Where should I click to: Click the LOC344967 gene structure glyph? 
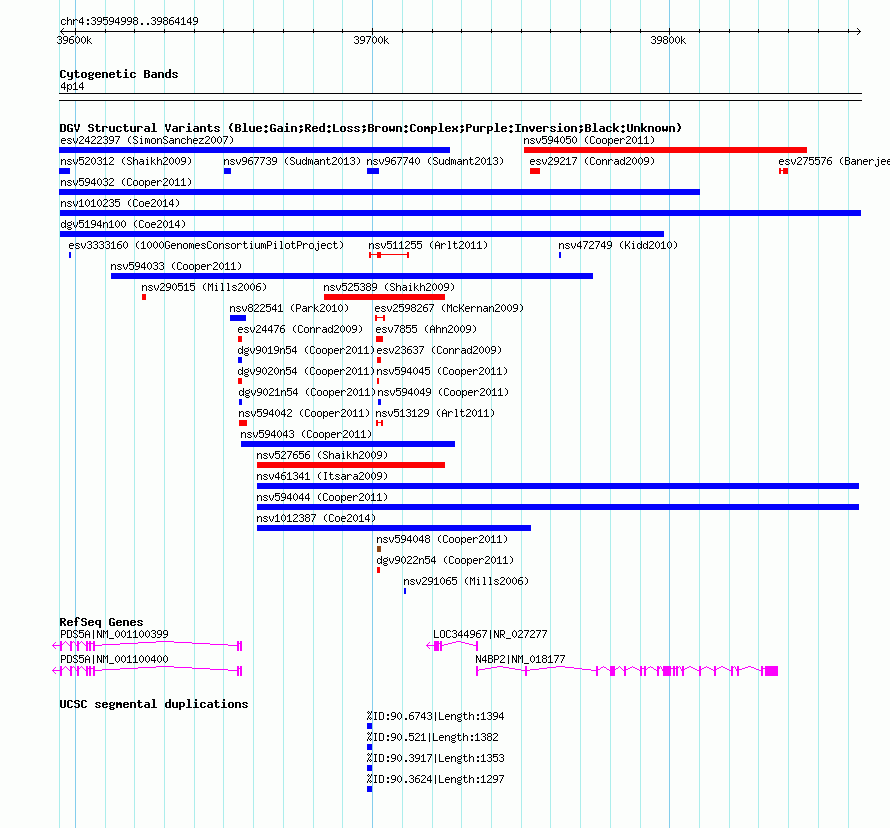(x=452, y=646)
